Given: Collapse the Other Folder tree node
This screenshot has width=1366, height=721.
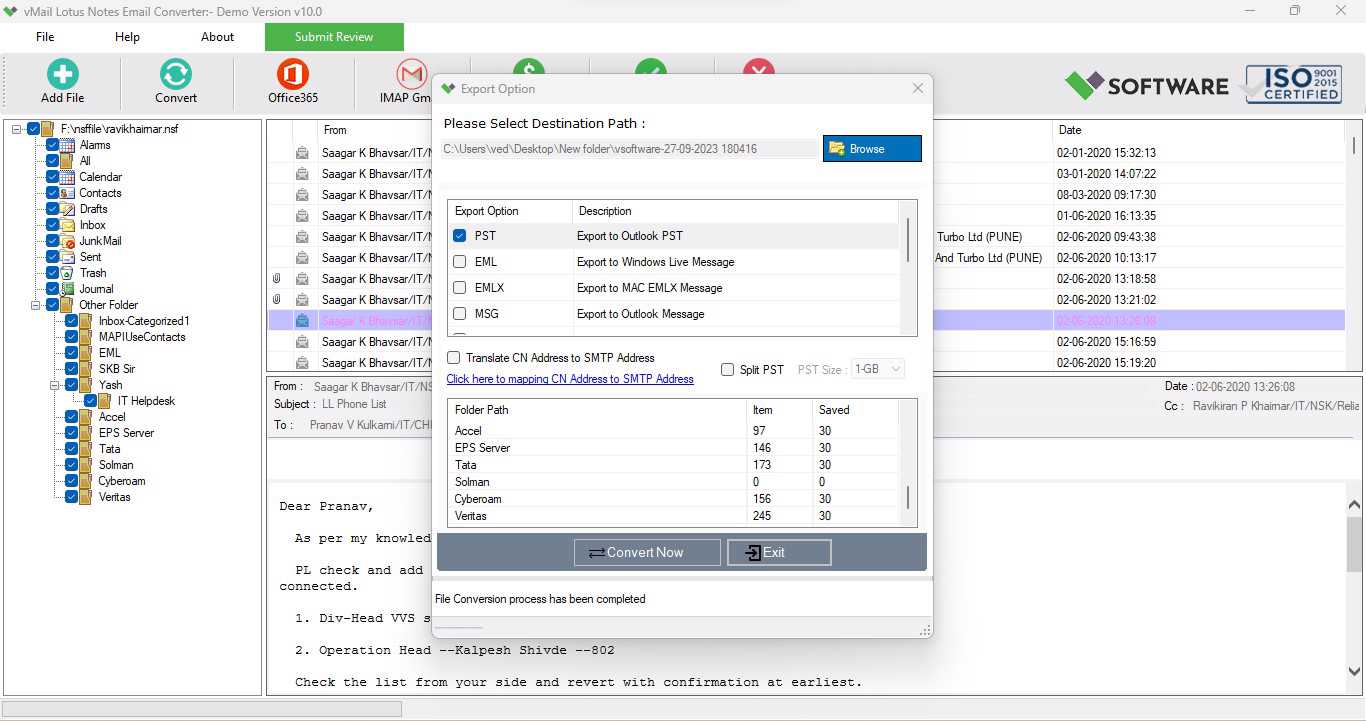Looking at the screenshot, I should (36, 305).
